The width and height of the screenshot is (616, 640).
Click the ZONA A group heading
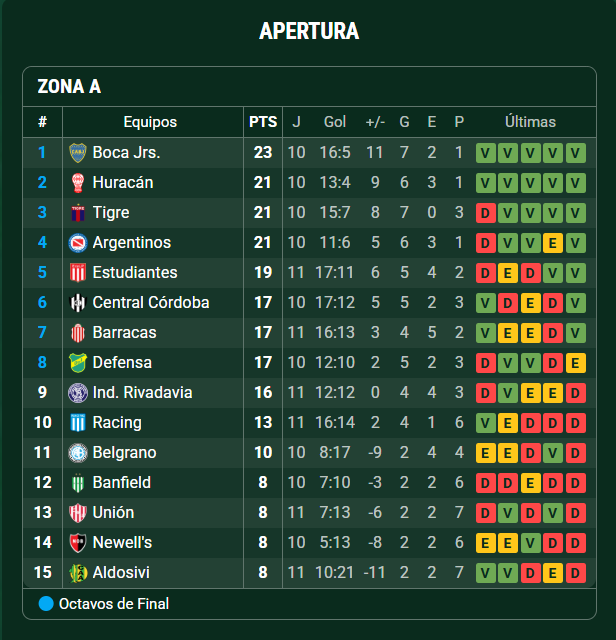69,87
